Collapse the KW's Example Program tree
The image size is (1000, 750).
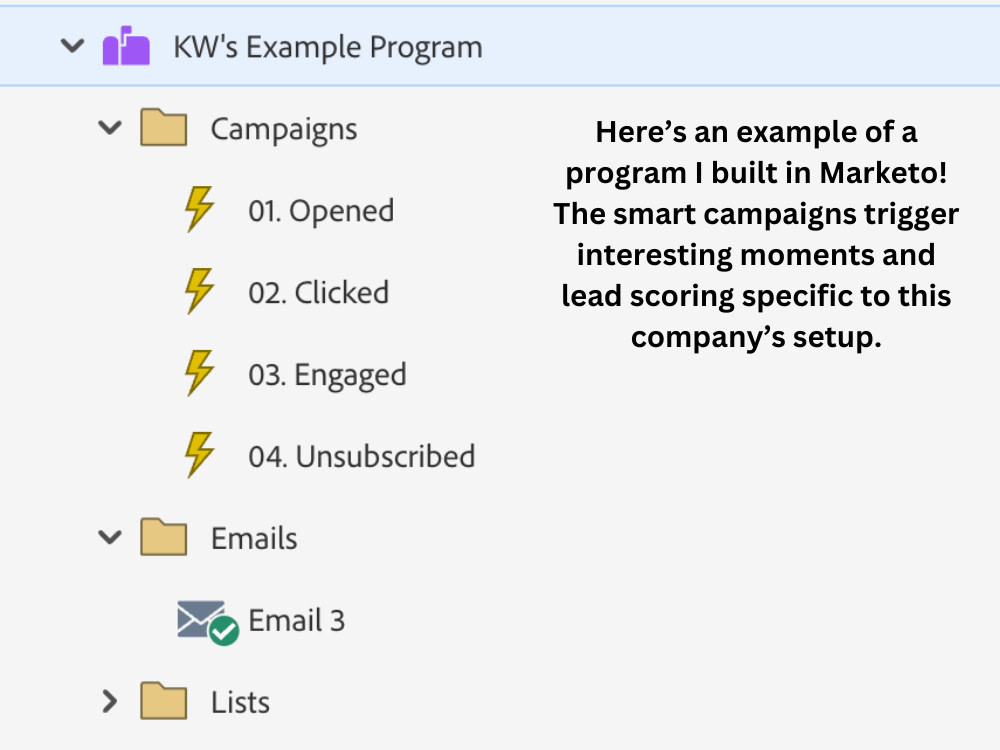[72, 46]
